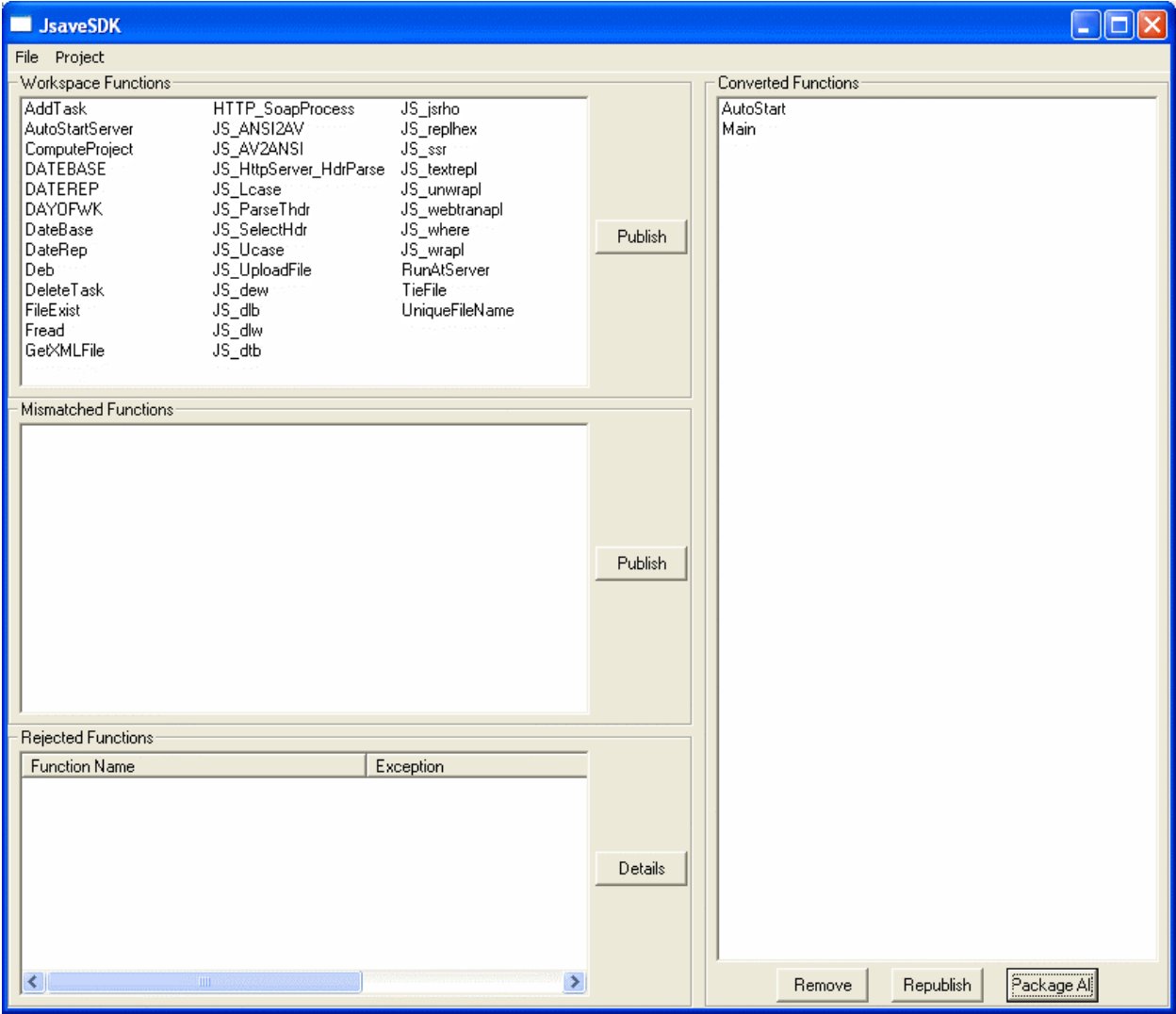Select the Fread function
This screenshot has width=1176, height=1014.
tap(44, 330)
